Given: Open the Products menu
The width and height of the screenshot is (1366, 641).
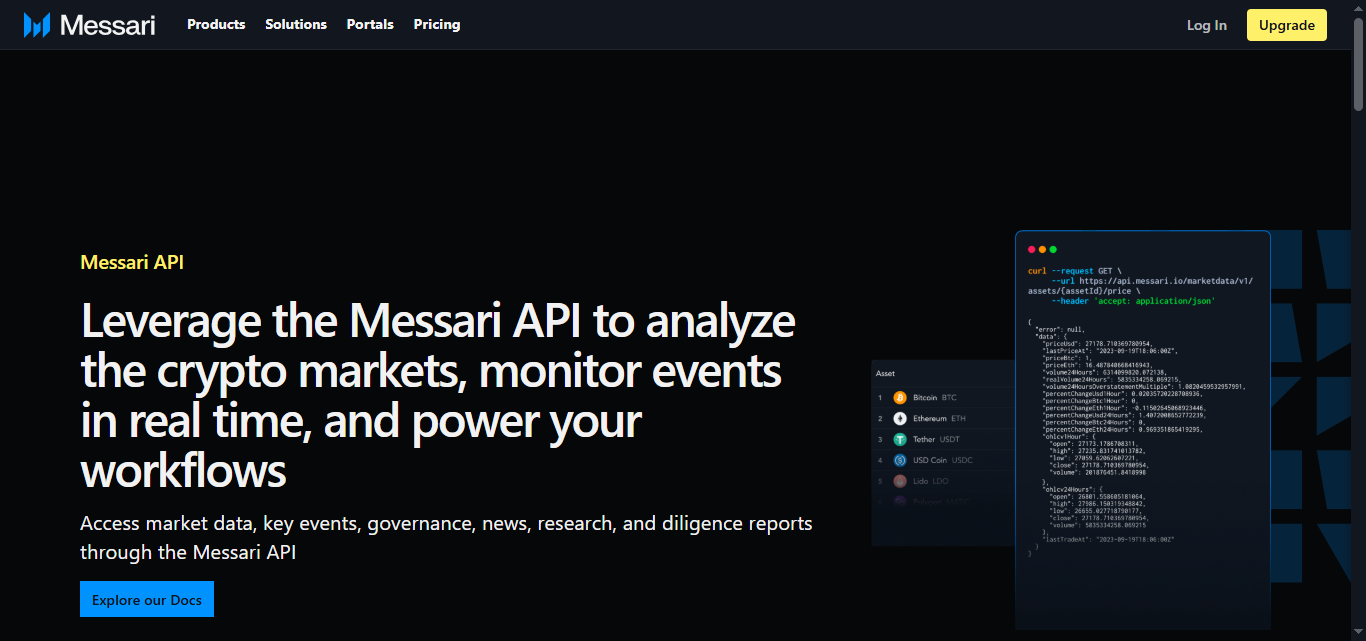Looking at the screenshot, I should pos(216,24).
